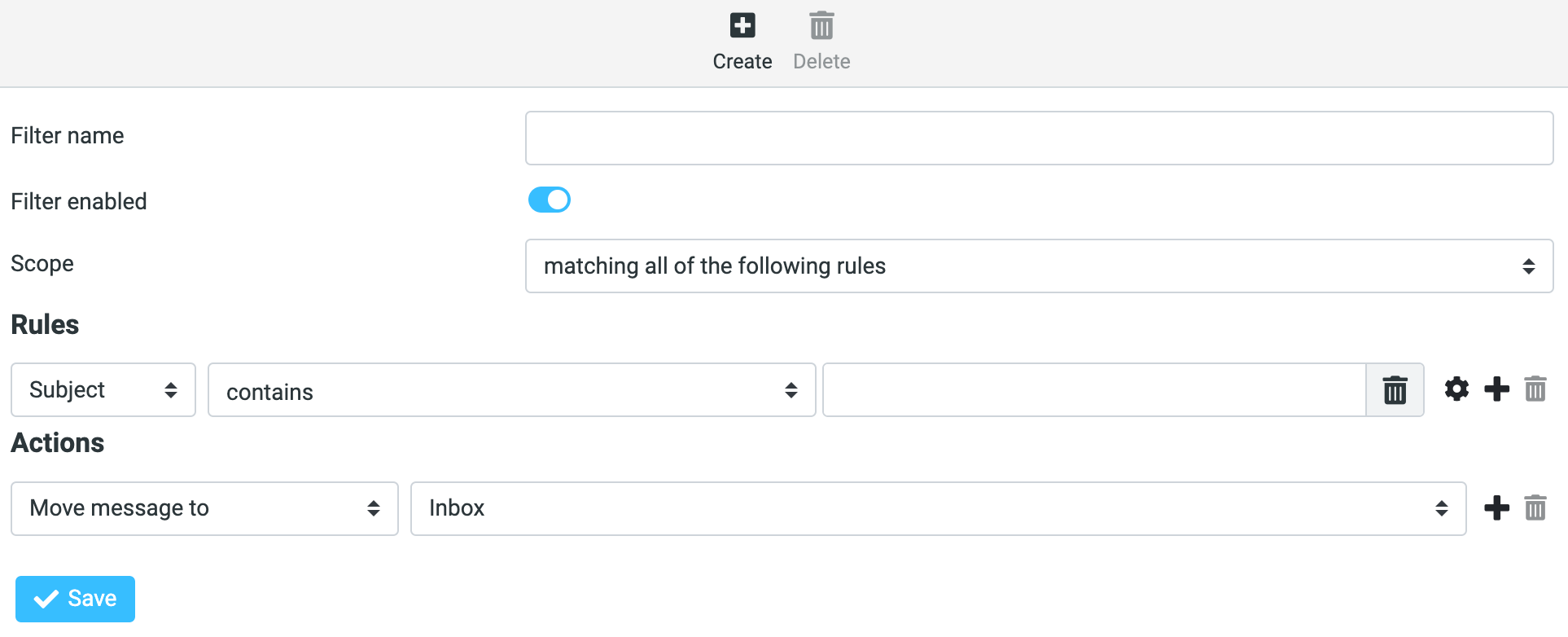1568x637 pixels.
Task: Remove the Move message to action row
Action: click(x=1535, y=508)
